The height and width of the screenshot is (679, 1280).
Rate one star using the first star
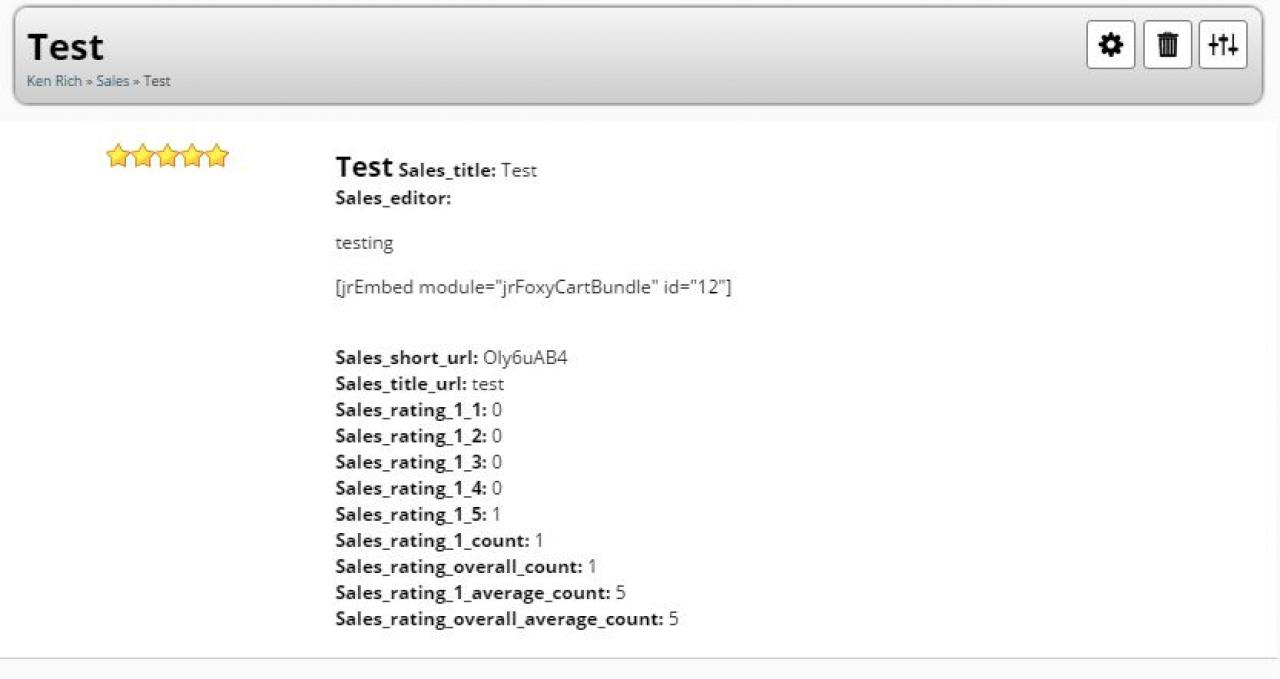click(118, 156)
